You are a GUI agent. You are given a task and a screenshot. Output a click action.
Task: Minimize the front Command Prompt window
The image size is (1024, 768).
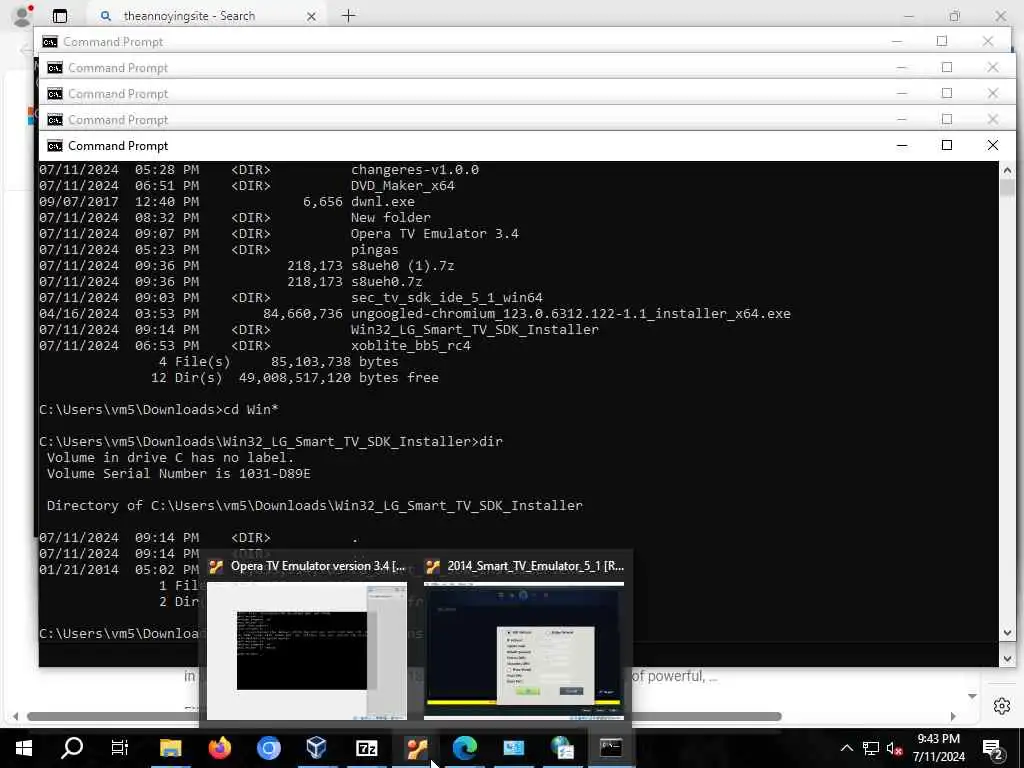coord(902,145)
